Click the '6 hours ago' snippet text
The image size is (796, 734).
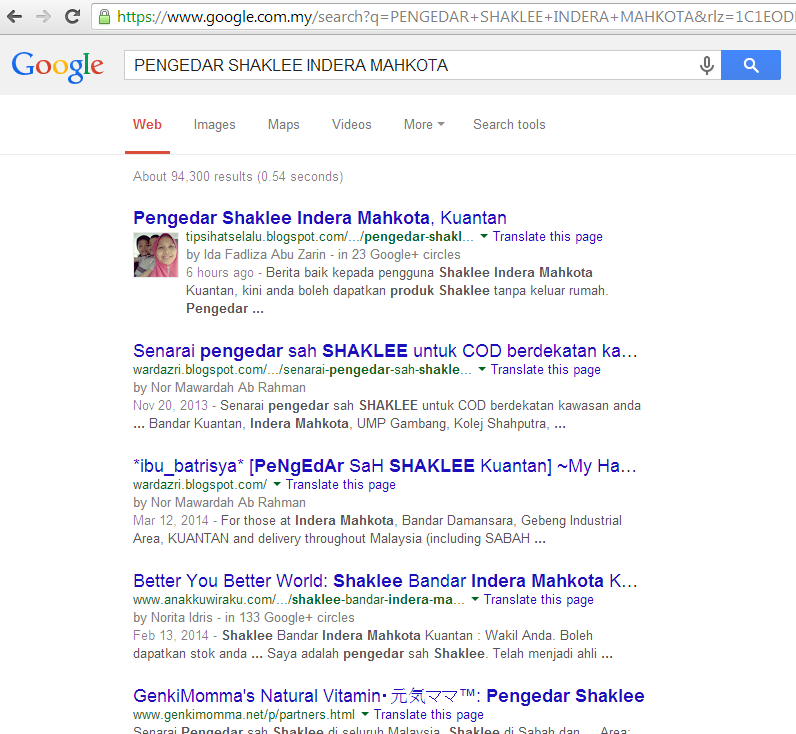tap(219, 273)
